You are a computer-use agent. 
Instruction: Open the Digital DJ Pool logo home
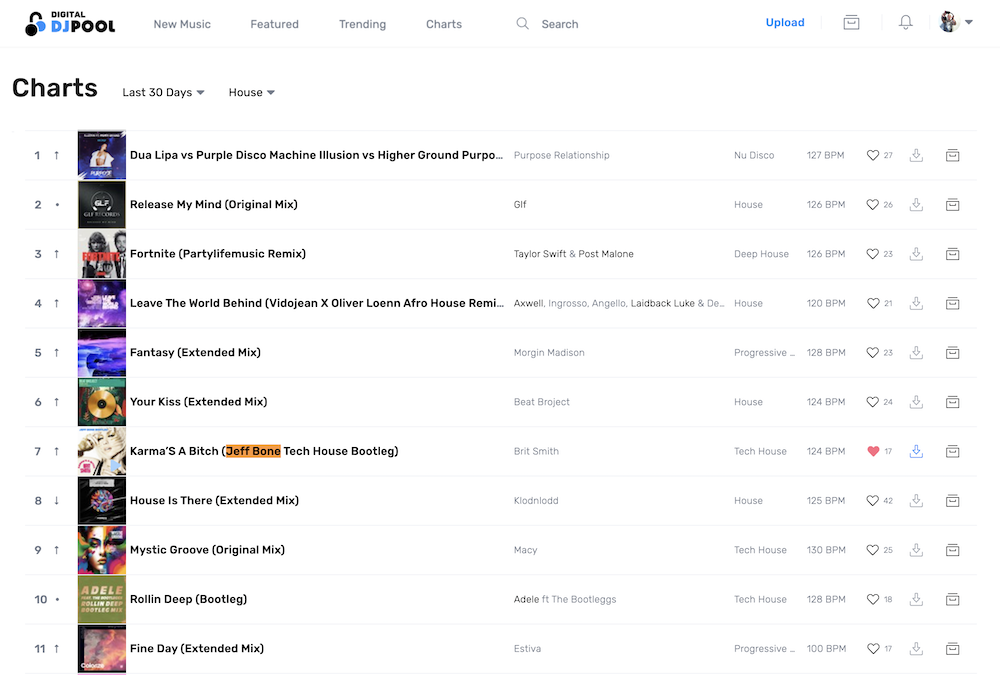(x=70, y=24)
